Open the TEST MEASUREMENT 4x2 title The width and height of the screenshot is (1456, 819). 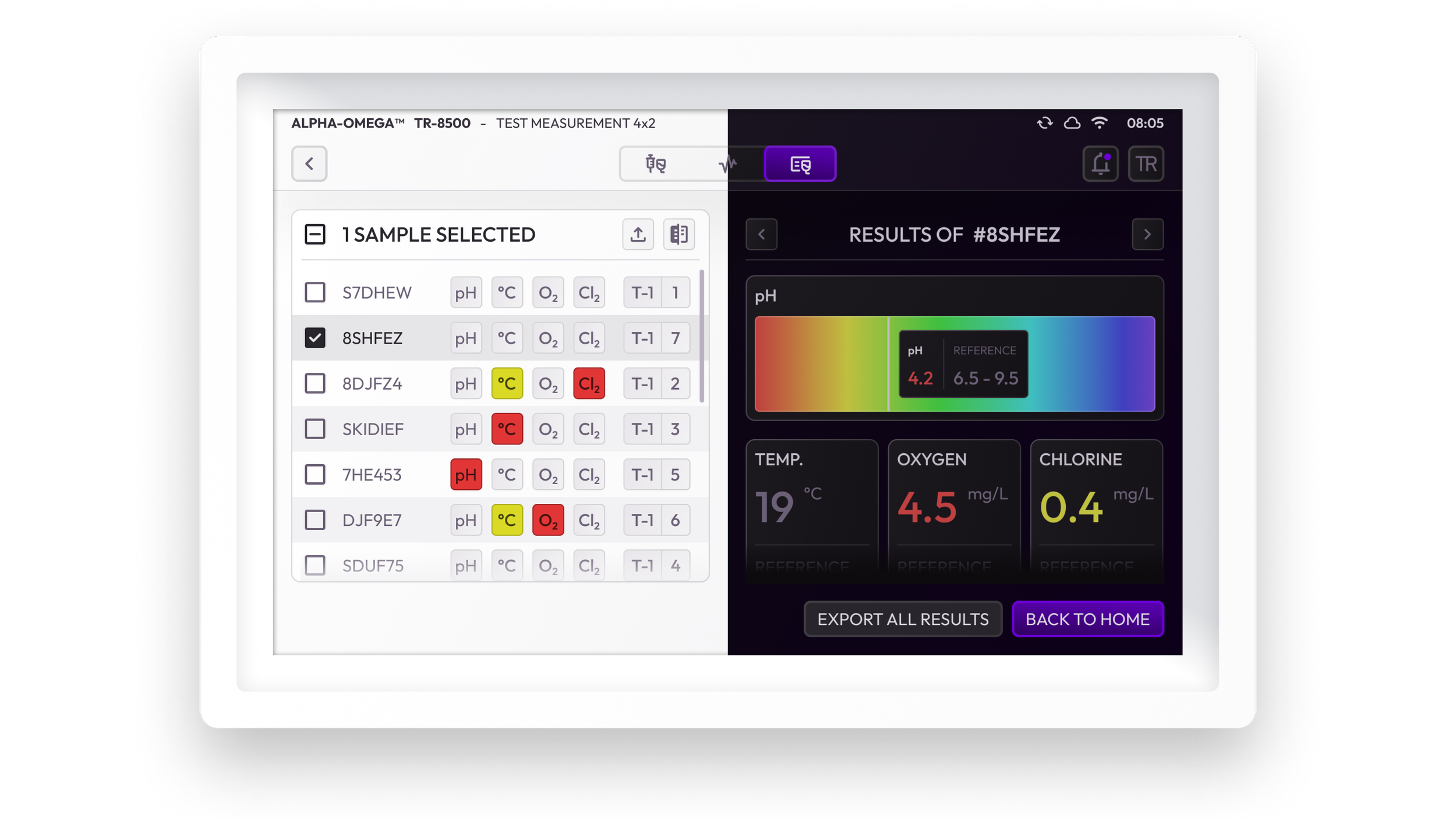[575, 123]
